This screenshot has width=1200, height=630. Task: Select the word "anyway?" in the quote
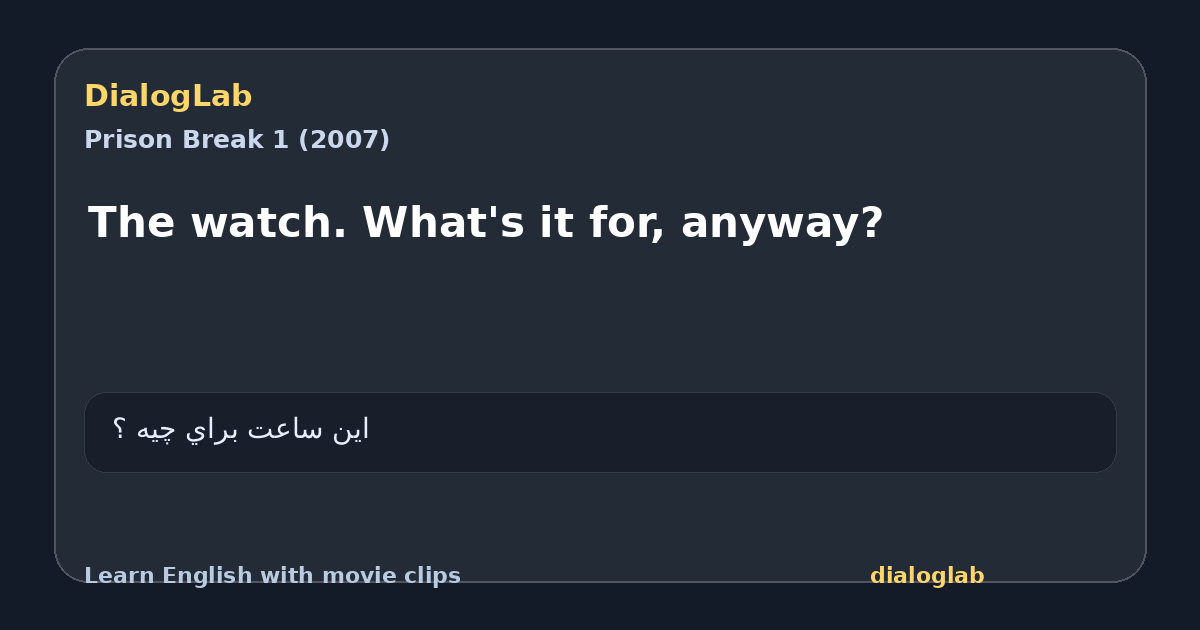coord(782,222)
